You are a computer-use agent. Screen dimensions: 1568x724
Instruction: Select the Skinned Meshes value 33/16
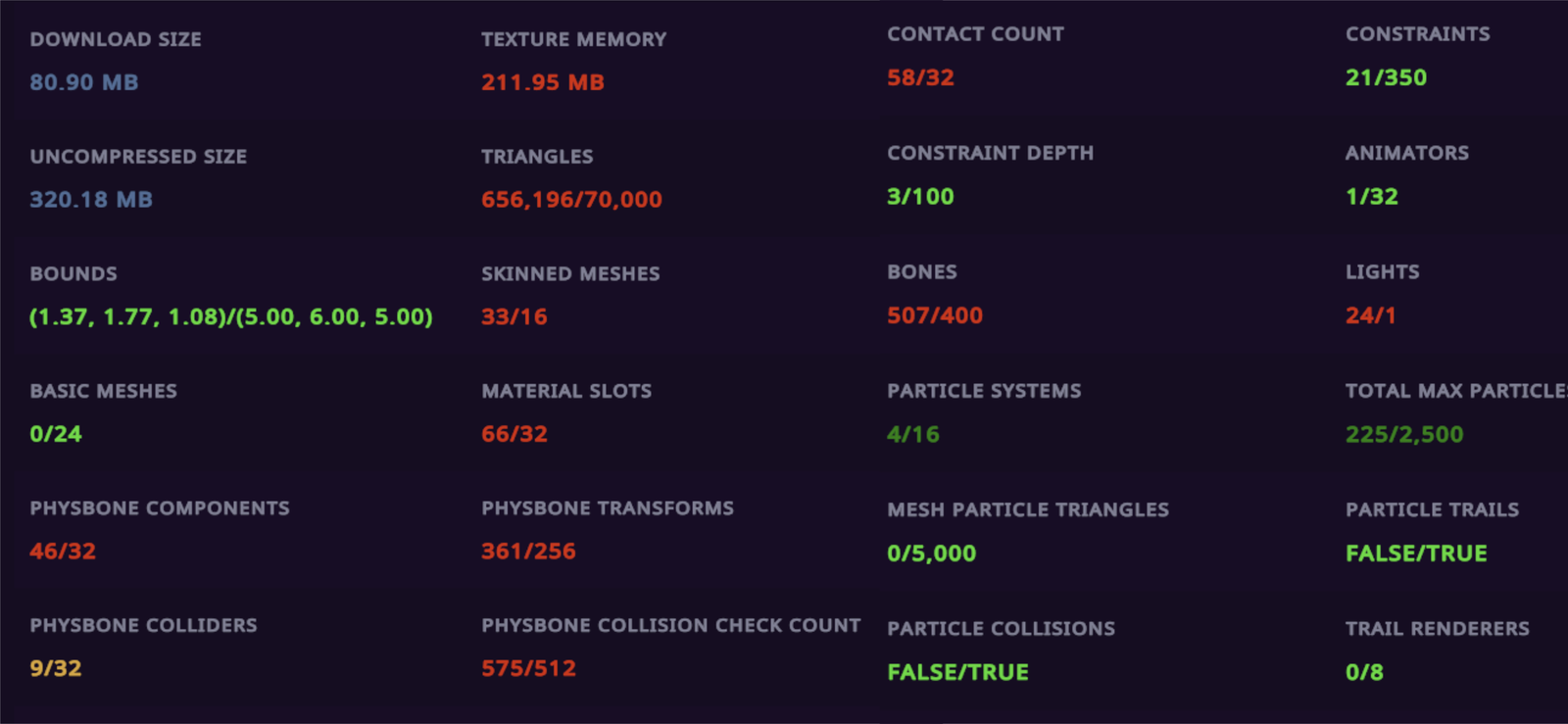tap(514, 317)
